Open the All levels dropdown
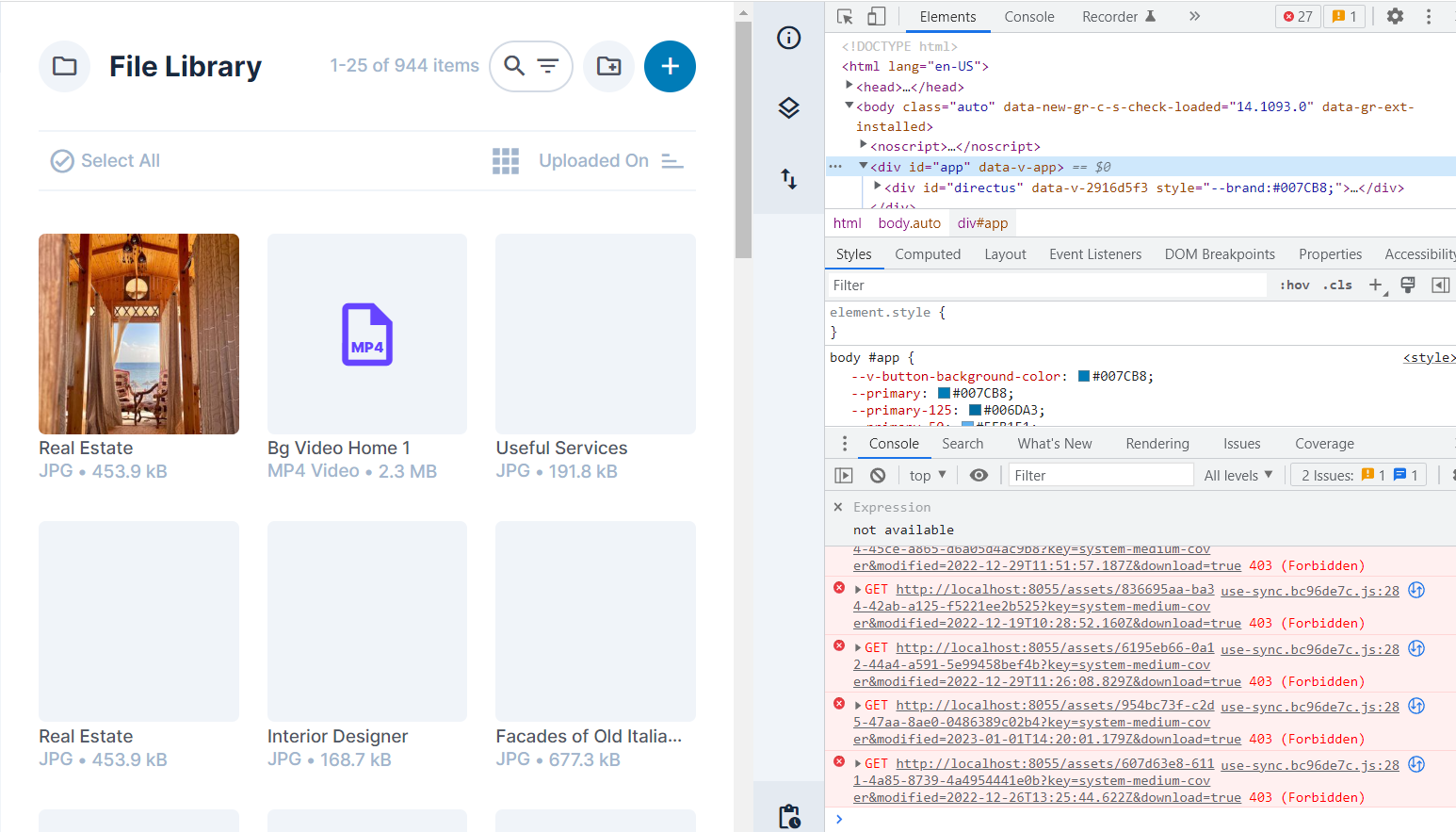The width and height of the screenshot is (1456, 832). tap(1238, 474)
